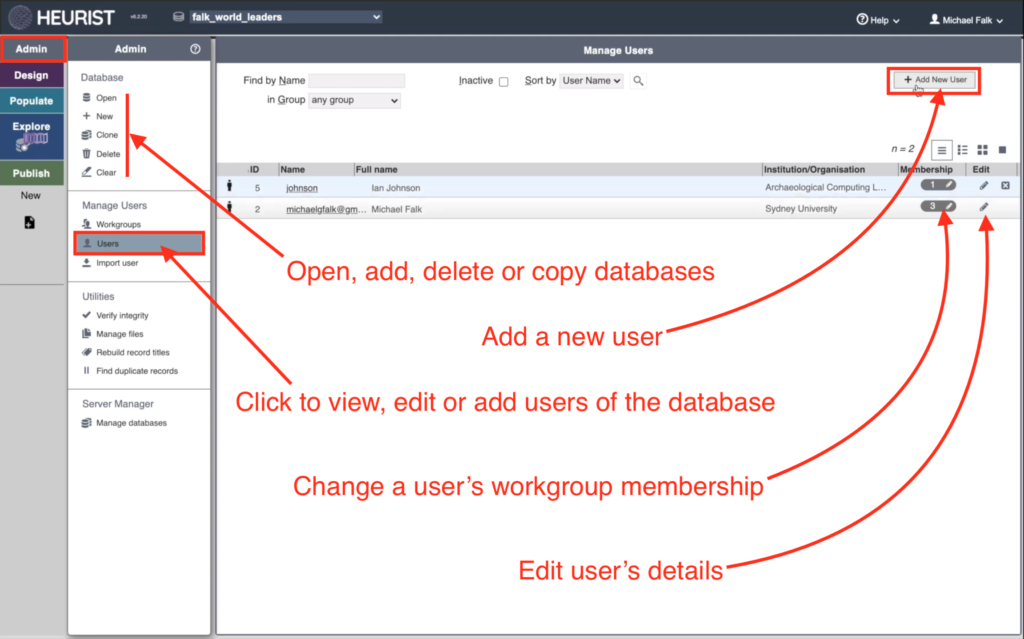Screen dimensions: 1024x639
Task: Click Find by Name input field
Action: click(357, 80)
